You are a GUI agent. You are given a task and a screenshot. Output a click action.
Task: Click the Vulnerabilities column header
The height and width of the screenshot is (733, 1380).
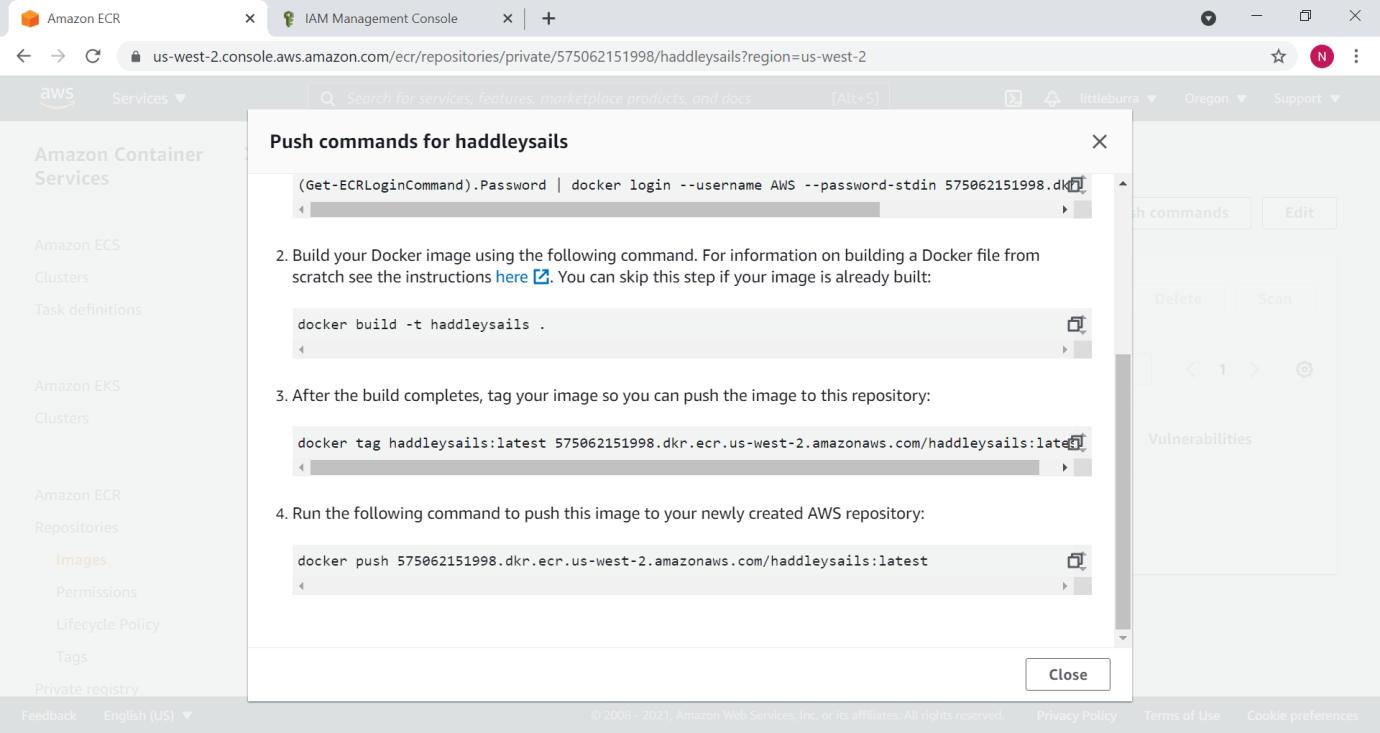click(1199, 439)
